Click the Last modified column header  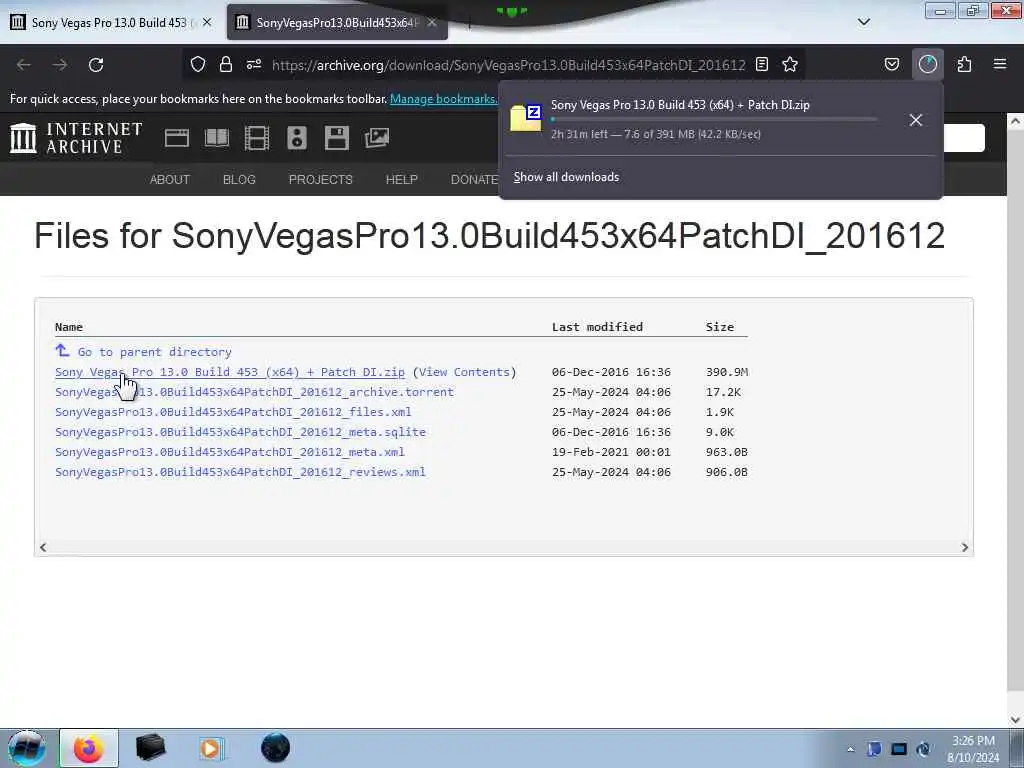(597, 327)
